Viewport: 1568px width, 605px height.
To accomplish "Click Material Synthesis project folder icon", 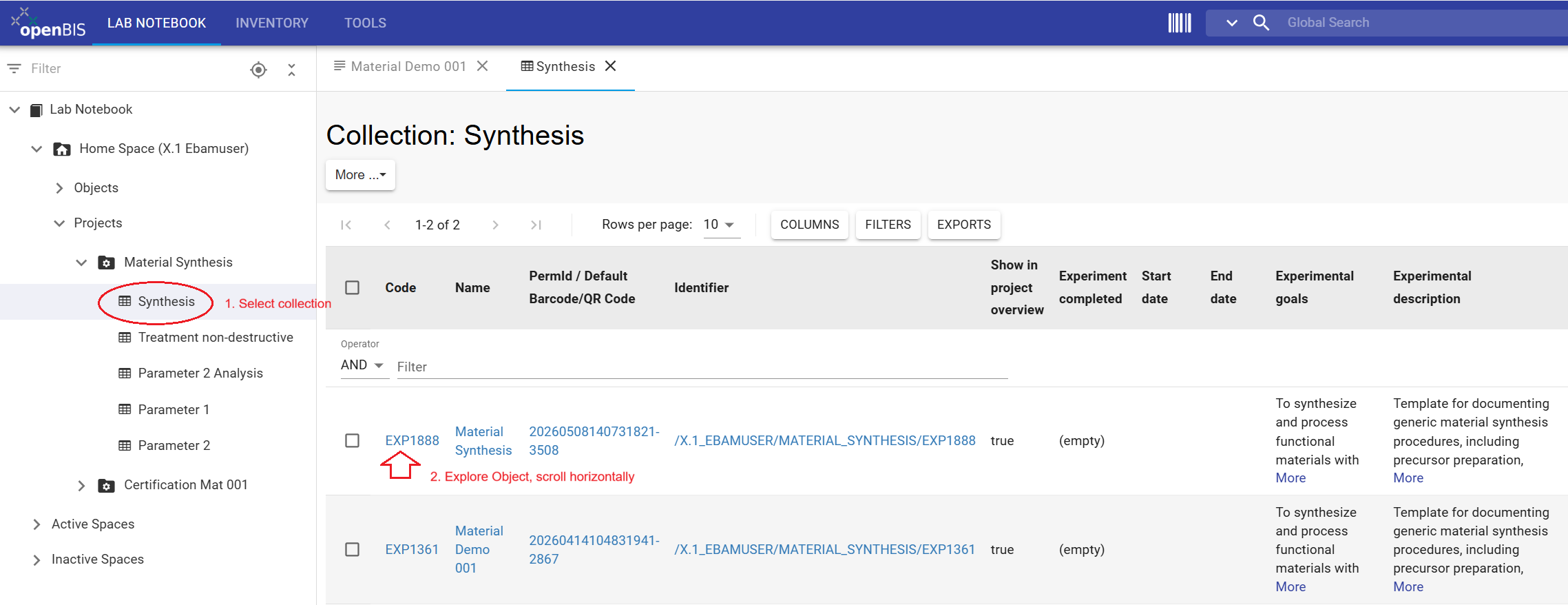I will (106, 263).
